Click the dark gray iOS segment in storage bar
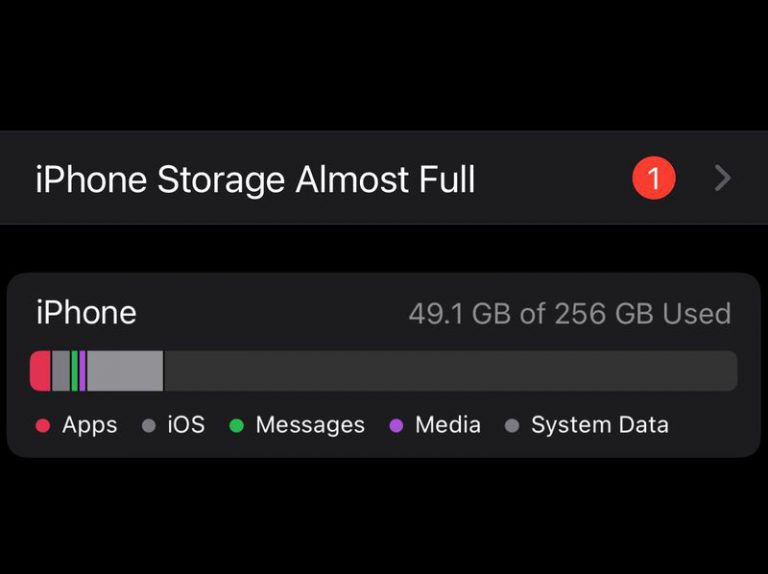The image size is (768, 574). point(61,371)
